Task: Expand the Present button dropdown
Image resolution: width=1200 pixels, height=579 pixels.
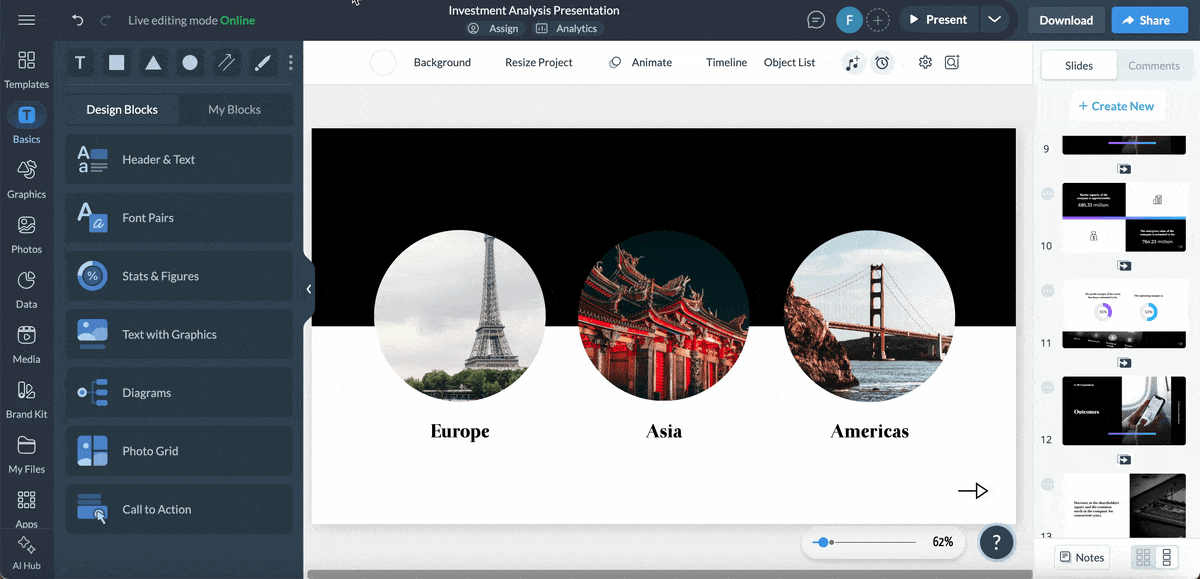Action: [994, 18]
